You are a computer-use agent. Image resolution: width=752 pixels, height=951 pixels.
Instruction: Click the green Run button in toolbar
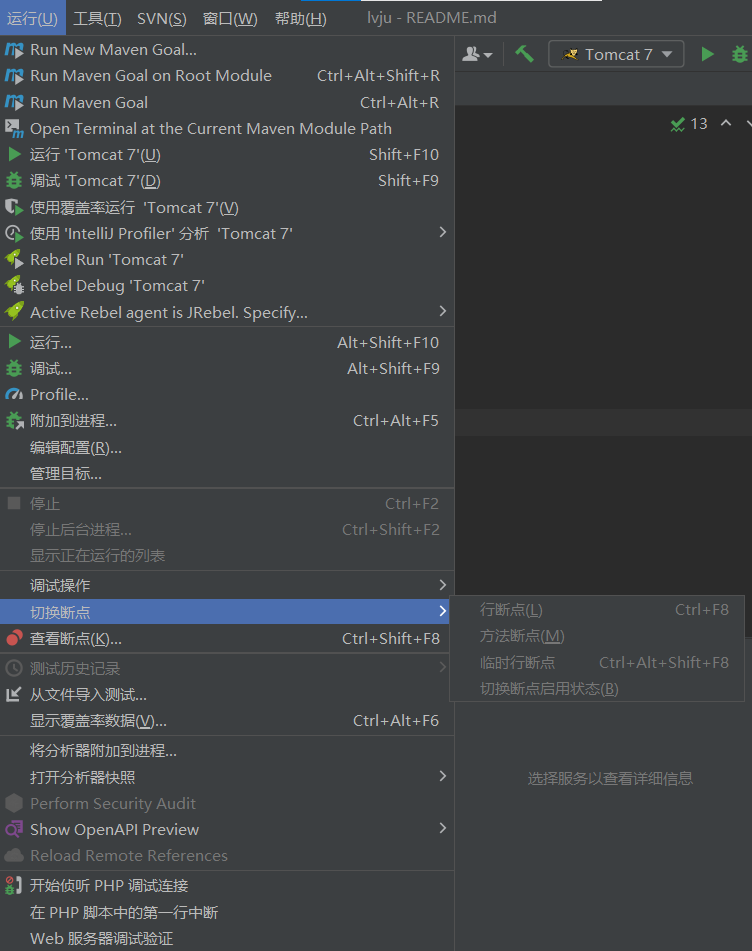(x=707, y=55)
